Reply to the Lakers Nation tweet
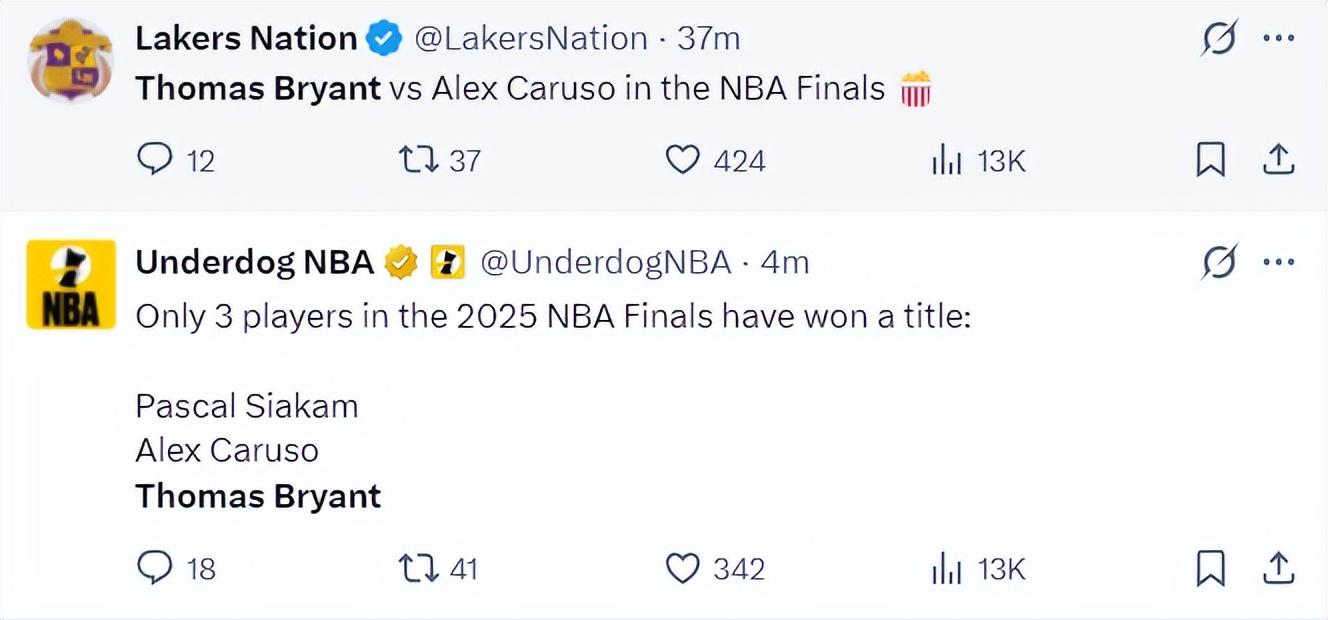Screen dimensions: 1328x620 tap(155, 160)
